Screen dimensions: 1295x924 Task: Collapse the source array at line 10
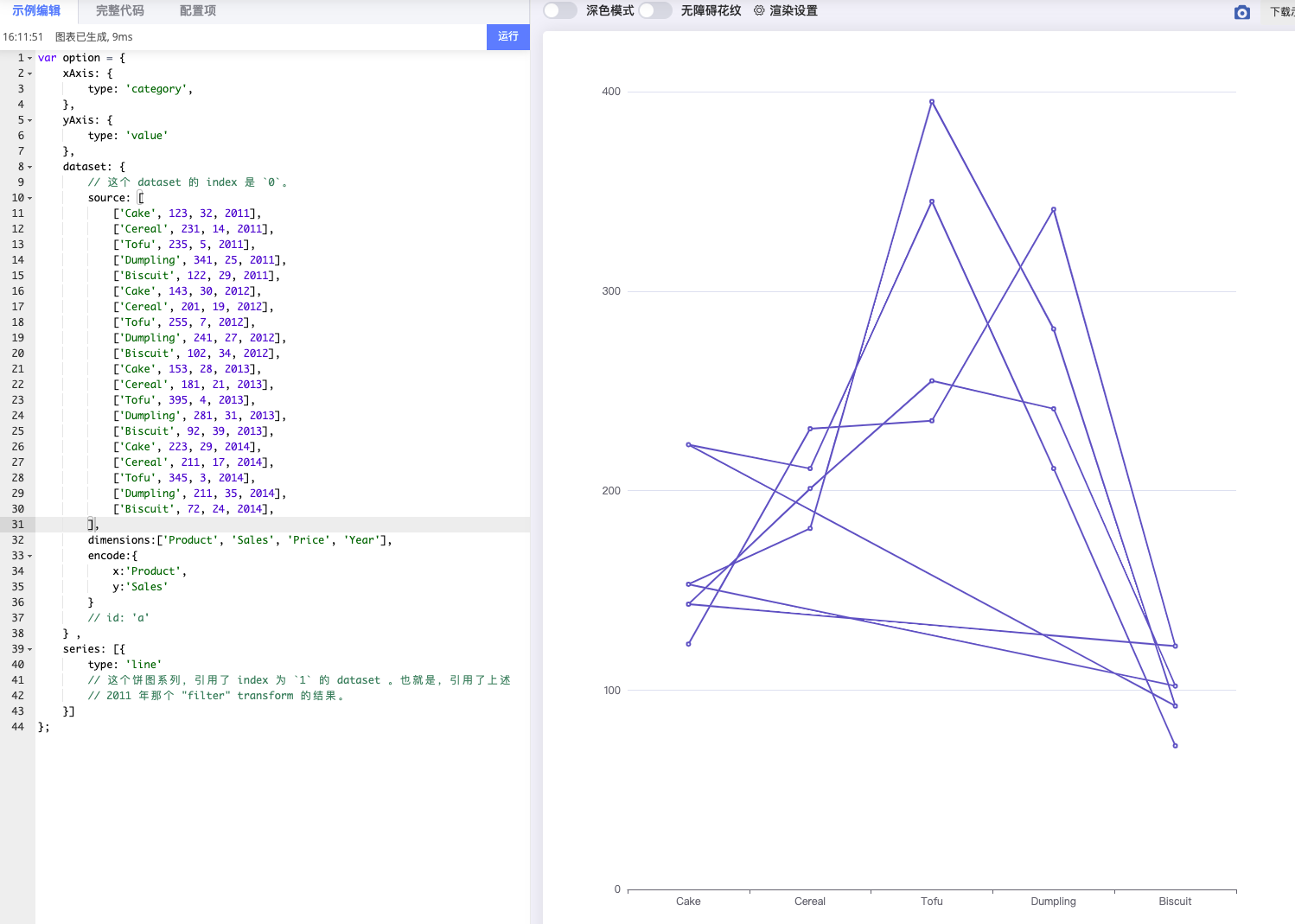point(29,198)
